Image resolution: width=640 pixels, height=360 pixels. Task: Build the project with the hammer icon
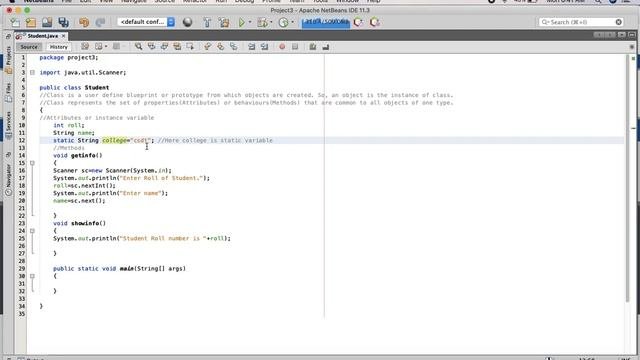point(207,22)
